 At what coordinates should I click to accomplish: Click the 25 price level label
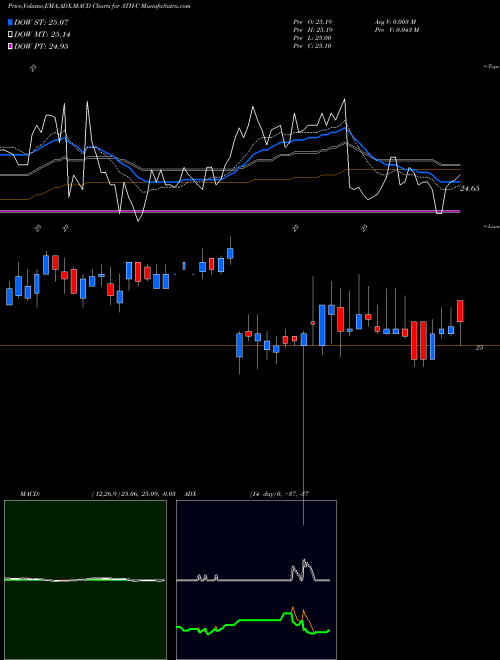coord(479,348)
